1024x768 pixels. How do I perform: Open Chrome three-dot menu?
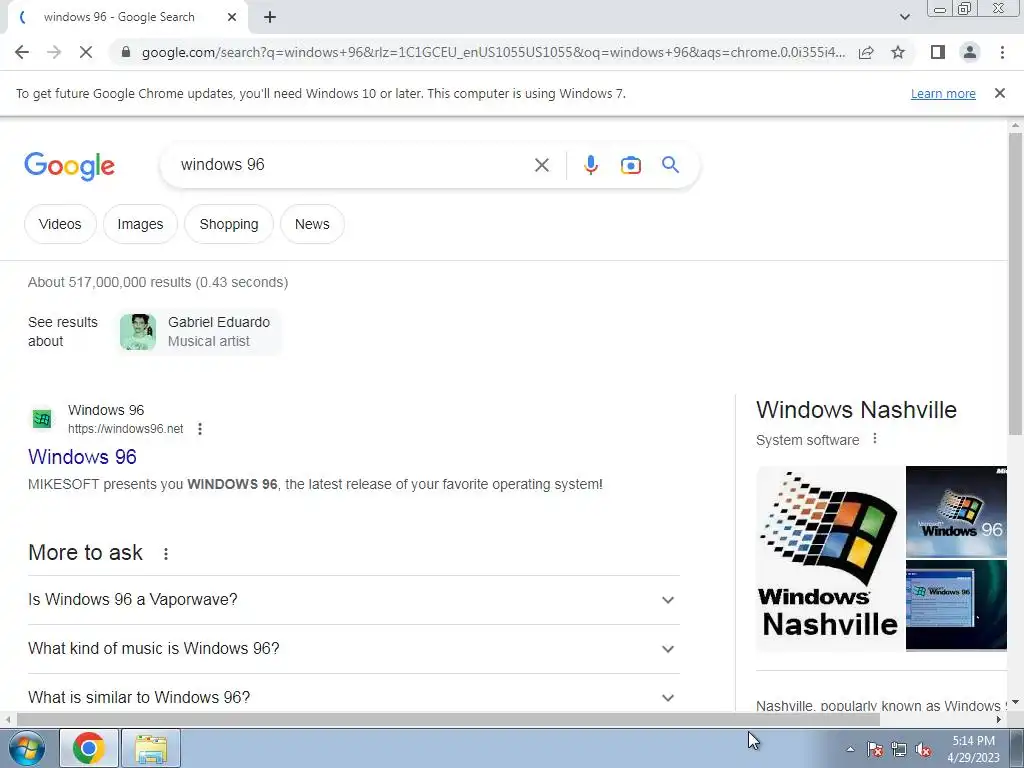pos(1002,52)
